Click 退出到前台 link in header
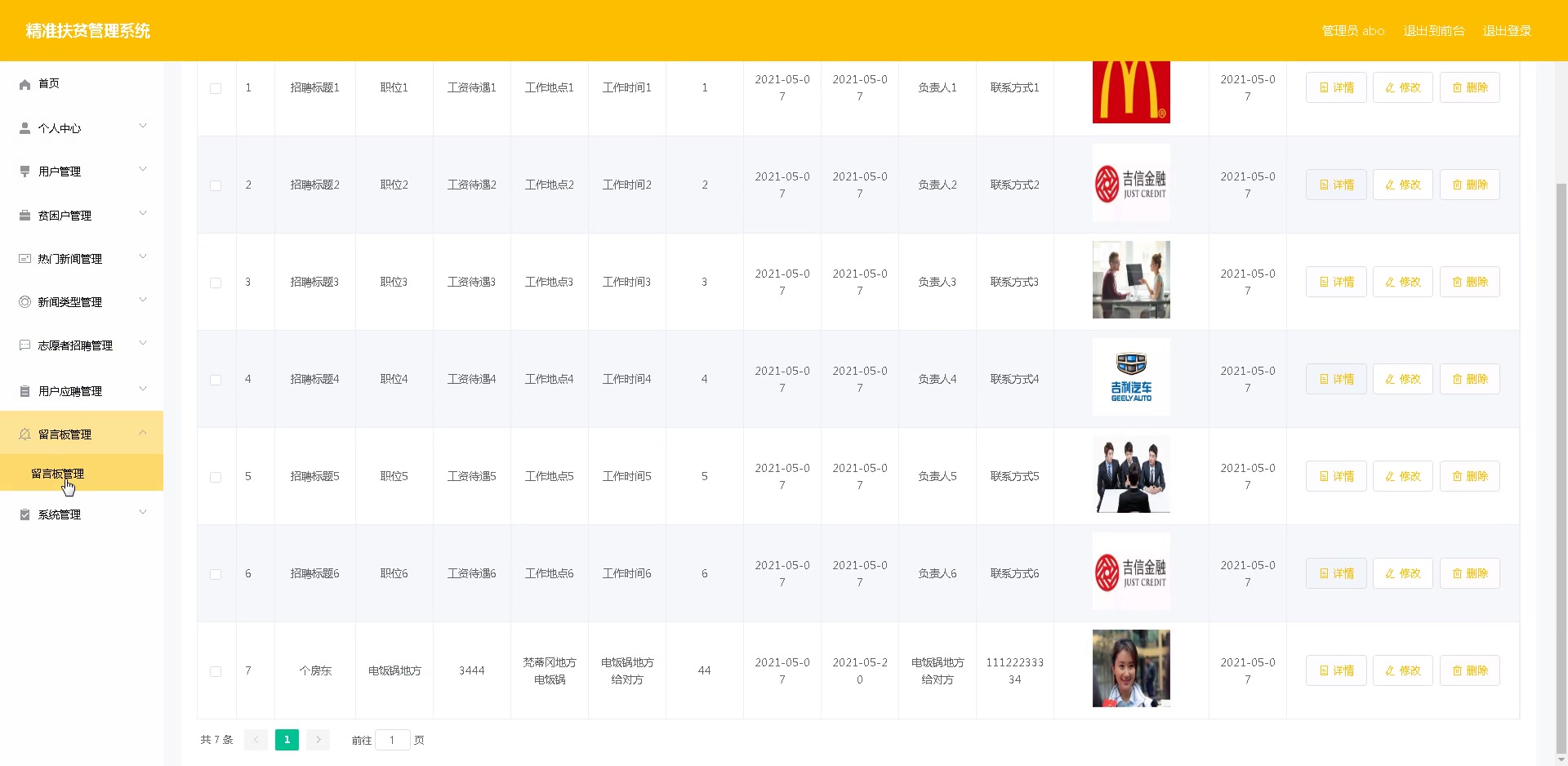The width and height of the screenshot is (1568, 766). point(1433,31)
